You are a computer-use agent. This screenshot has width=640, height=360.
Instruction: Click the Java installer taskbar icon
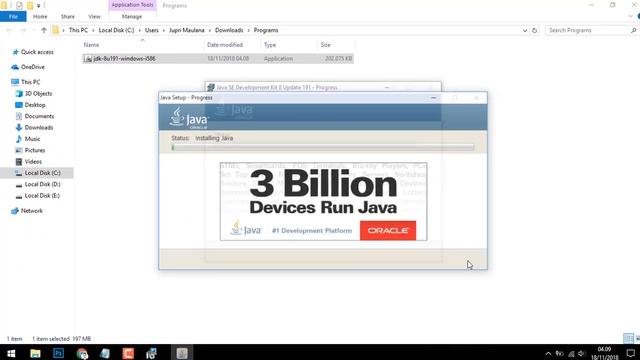[182, 353]
